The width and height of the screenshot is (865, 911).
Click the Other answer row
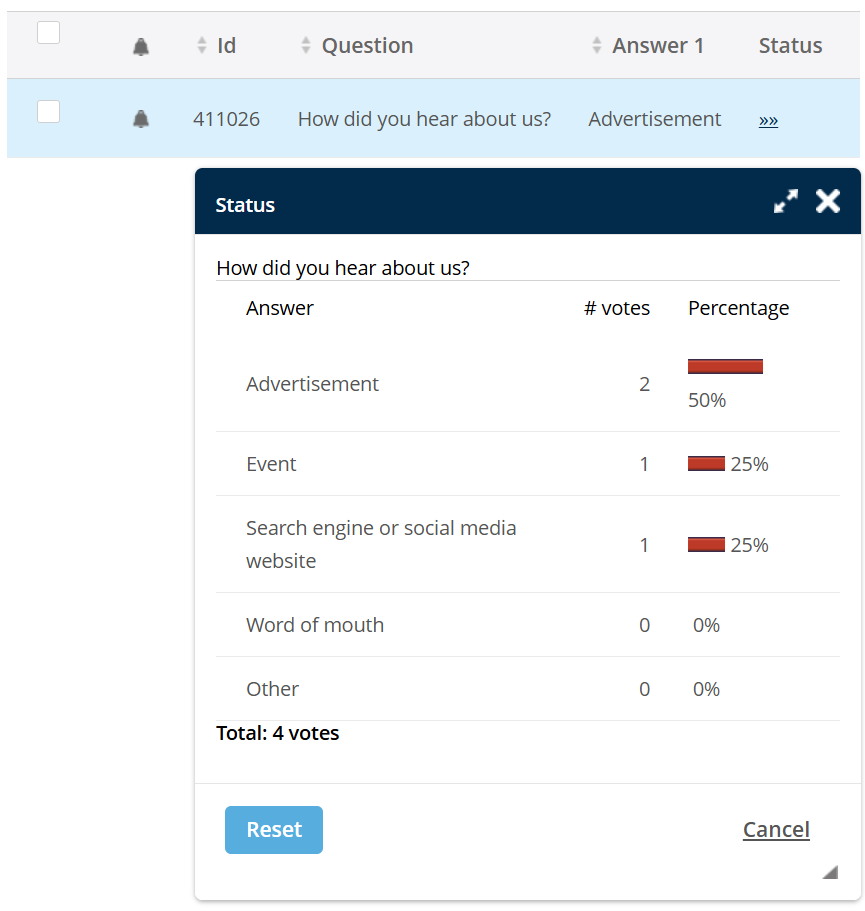(527, 689)
